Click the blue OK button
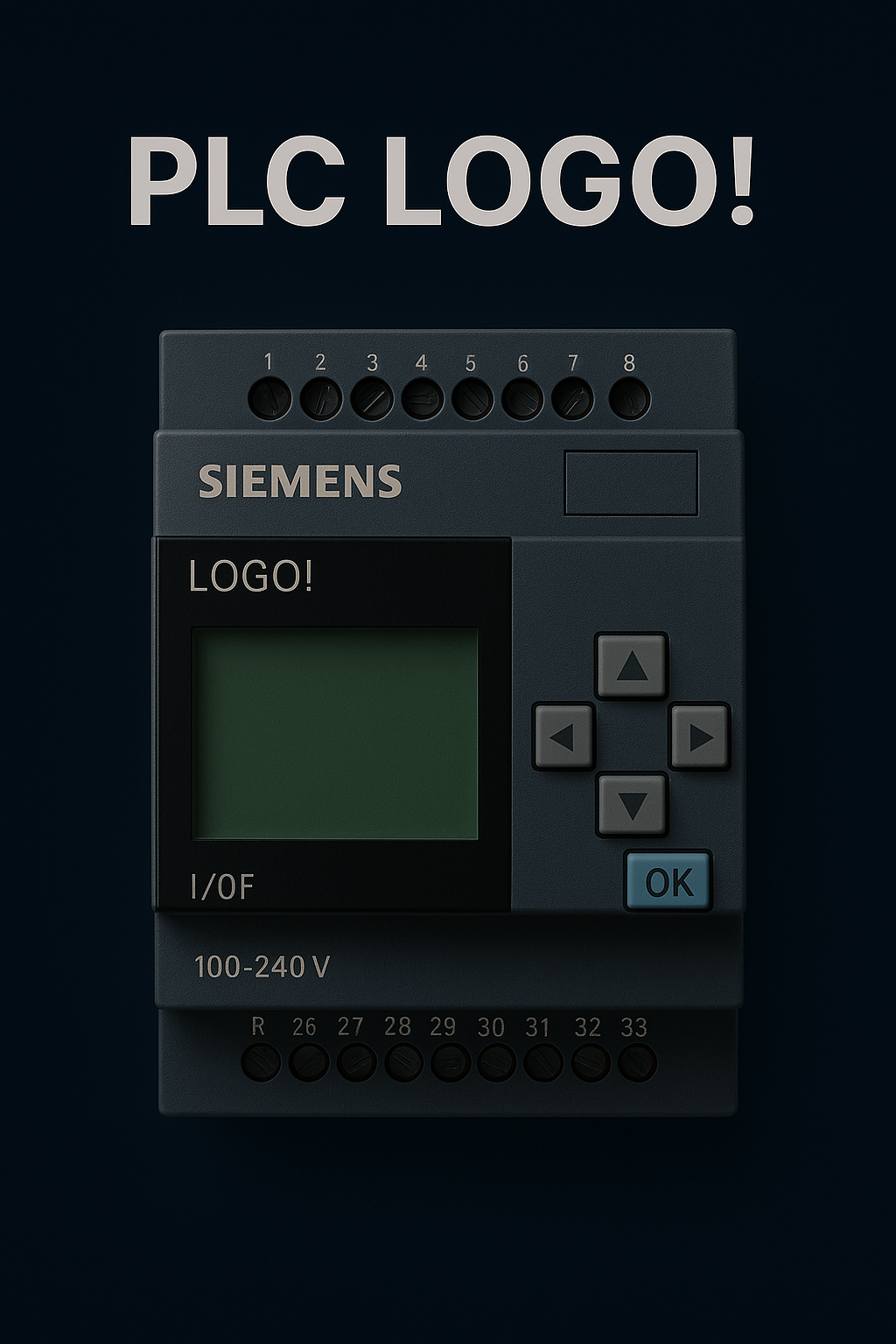The width and height of the screenshot is (896, 1344). [668, 881]
